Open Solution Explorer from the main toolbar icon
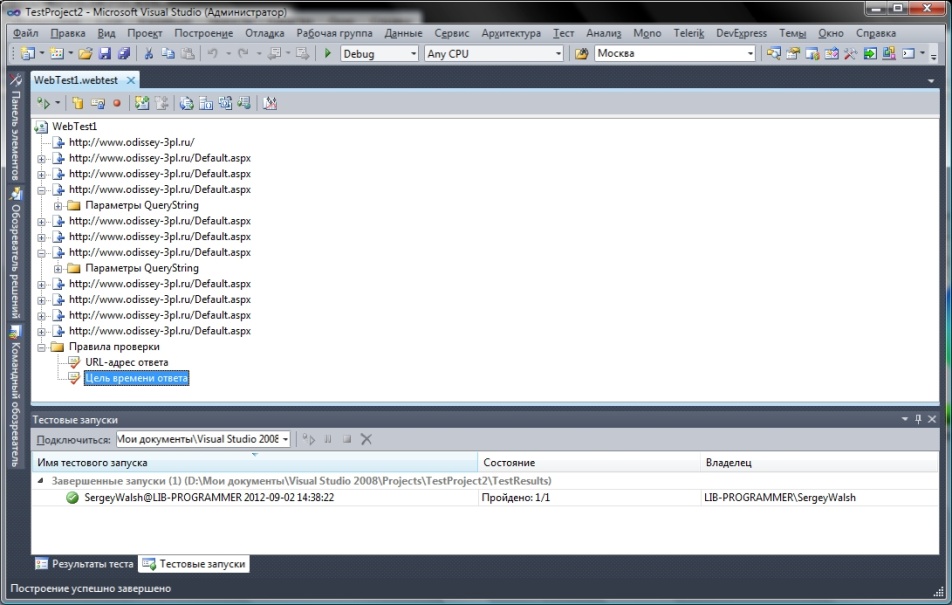 (x=773, y=53)
